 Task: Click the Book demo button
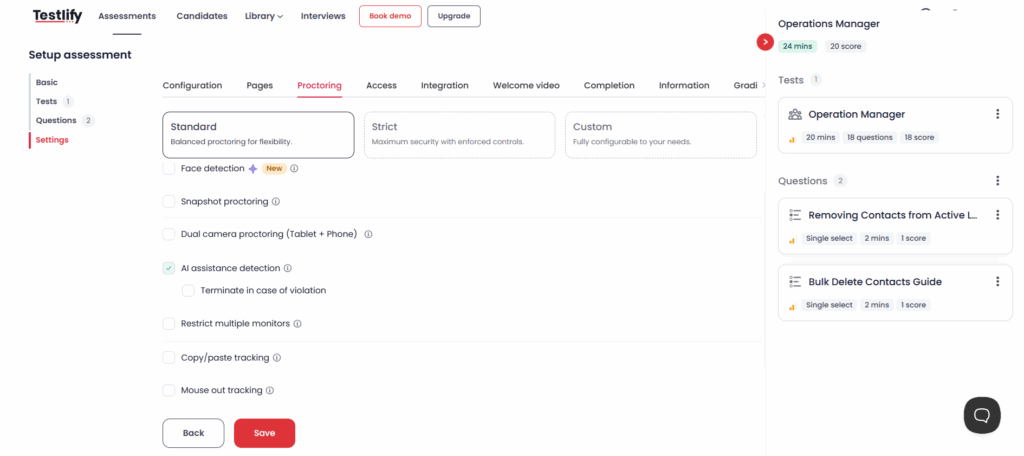pos(391,16)
